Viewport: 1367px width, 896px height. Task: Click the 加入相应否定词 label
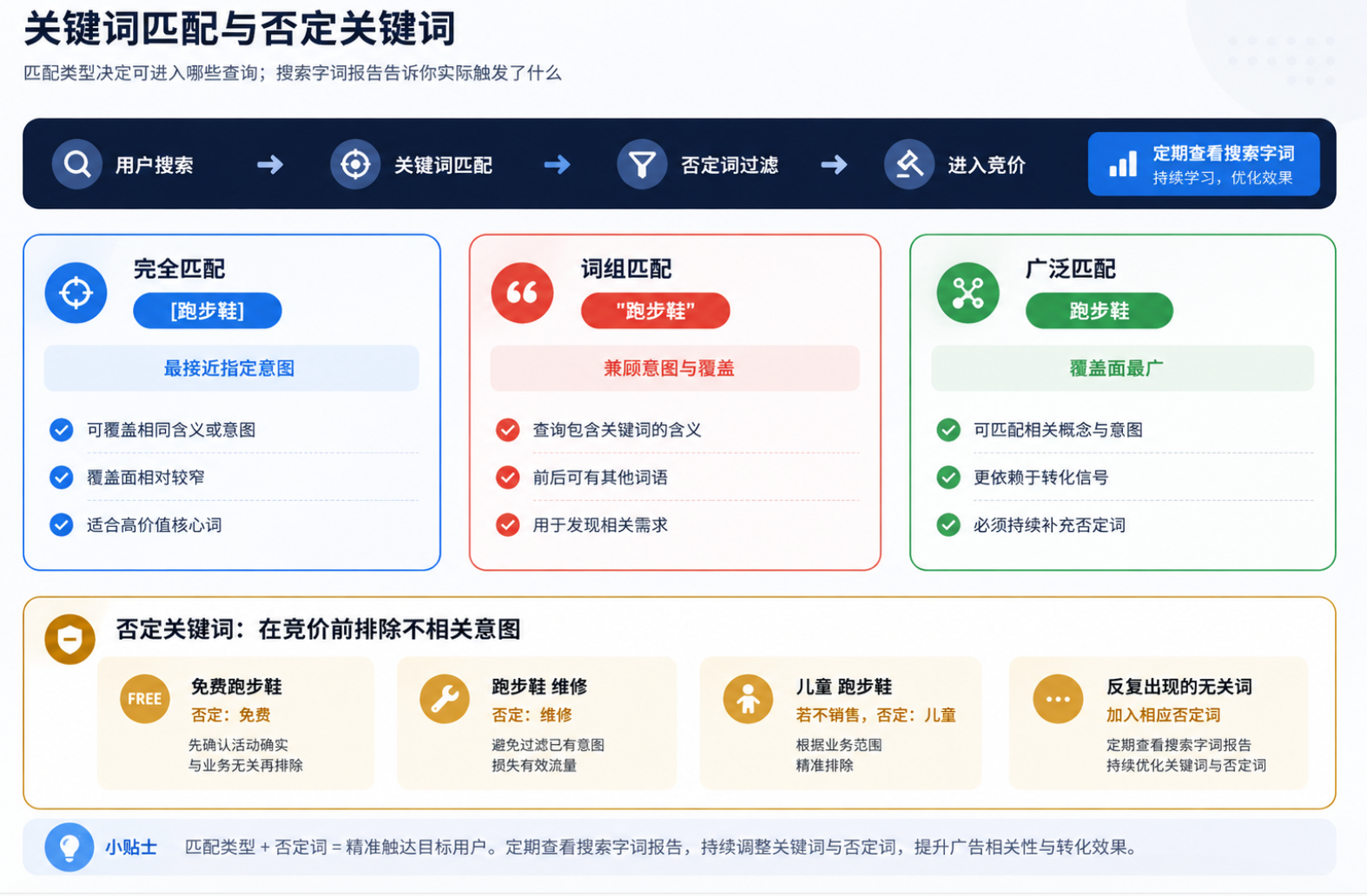tap(1164, 715)
